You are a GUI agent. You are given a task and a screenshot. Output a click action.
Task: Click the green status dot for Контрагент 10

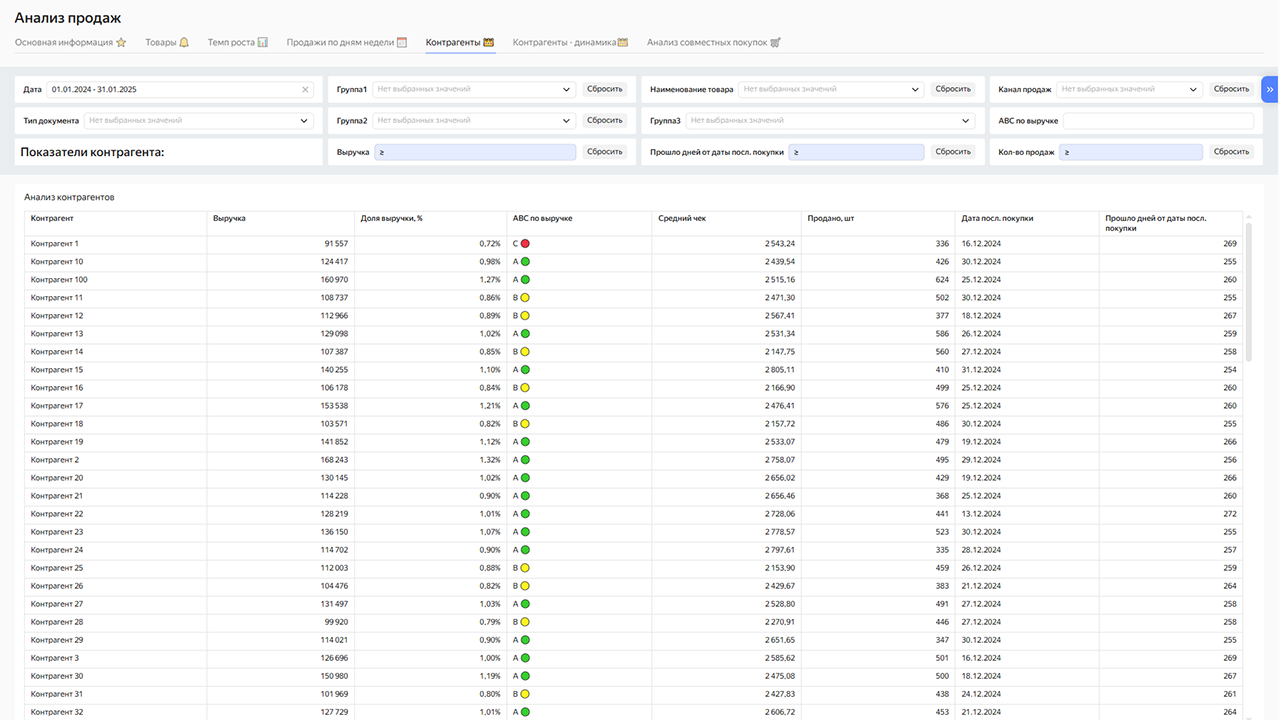525,262
